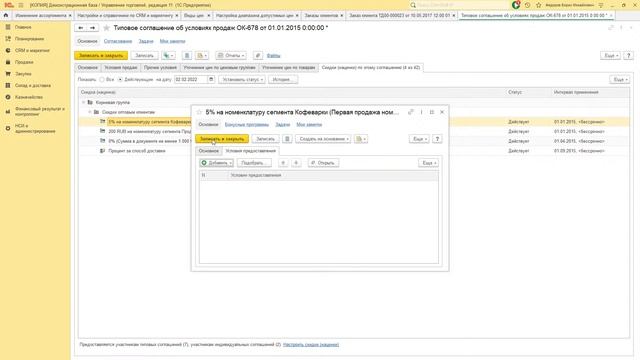This screenshot has height=360, width=640.
Task: Open Добавить dropdown in dialog
Action: 216,163
